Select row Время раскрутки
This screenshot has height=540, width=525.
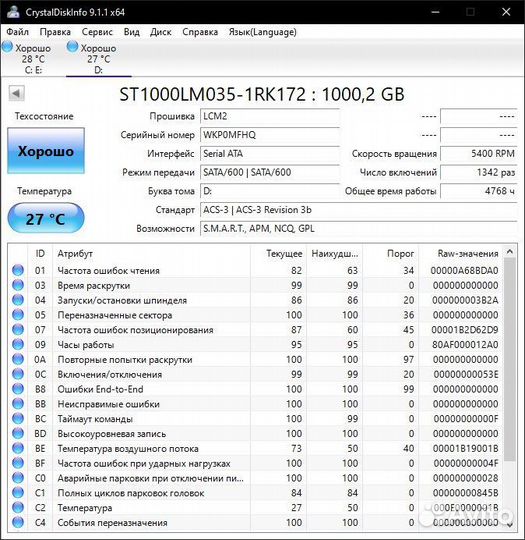[255, 285]
